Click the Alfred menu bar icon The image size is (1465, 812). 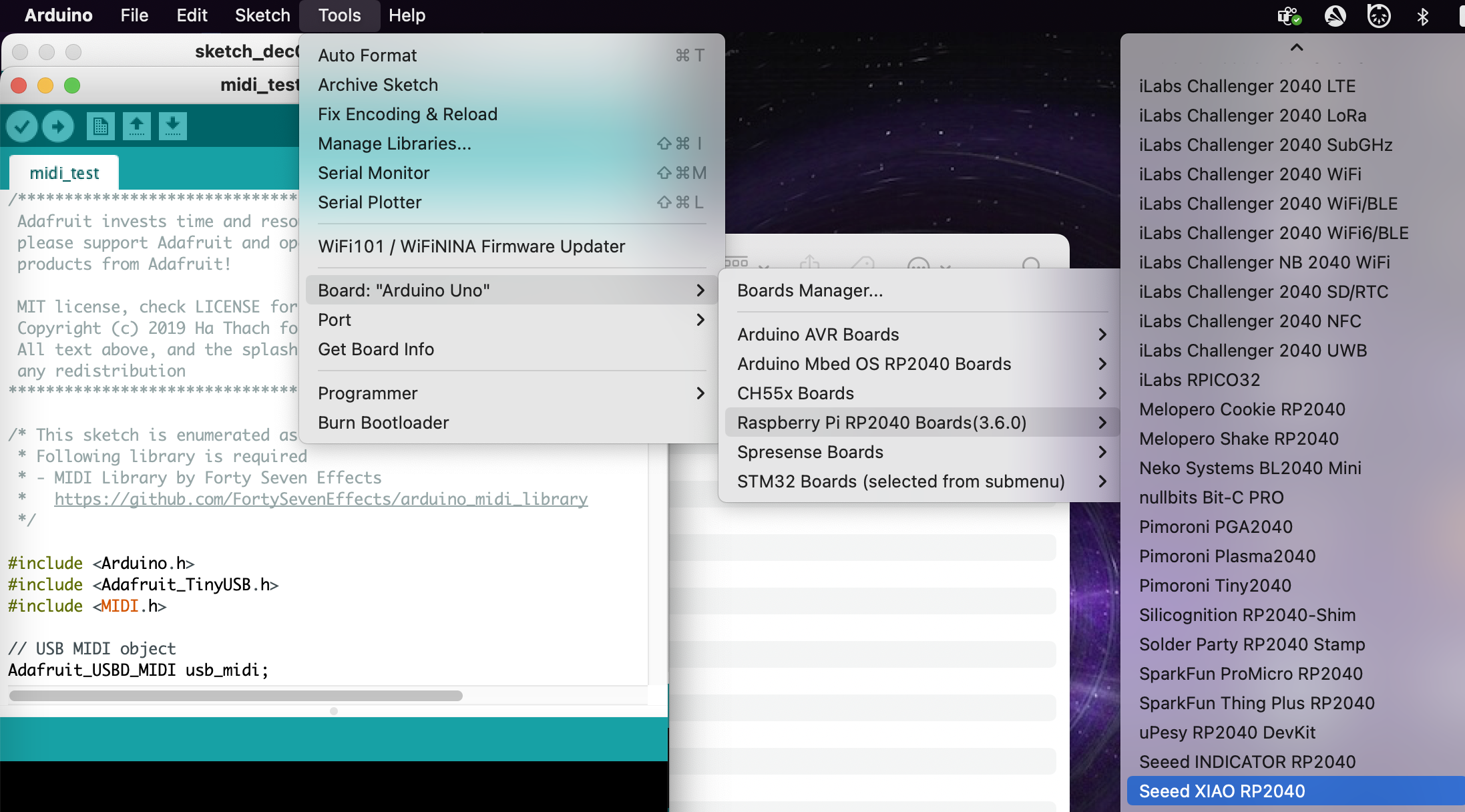click(x=1335, y=15)
